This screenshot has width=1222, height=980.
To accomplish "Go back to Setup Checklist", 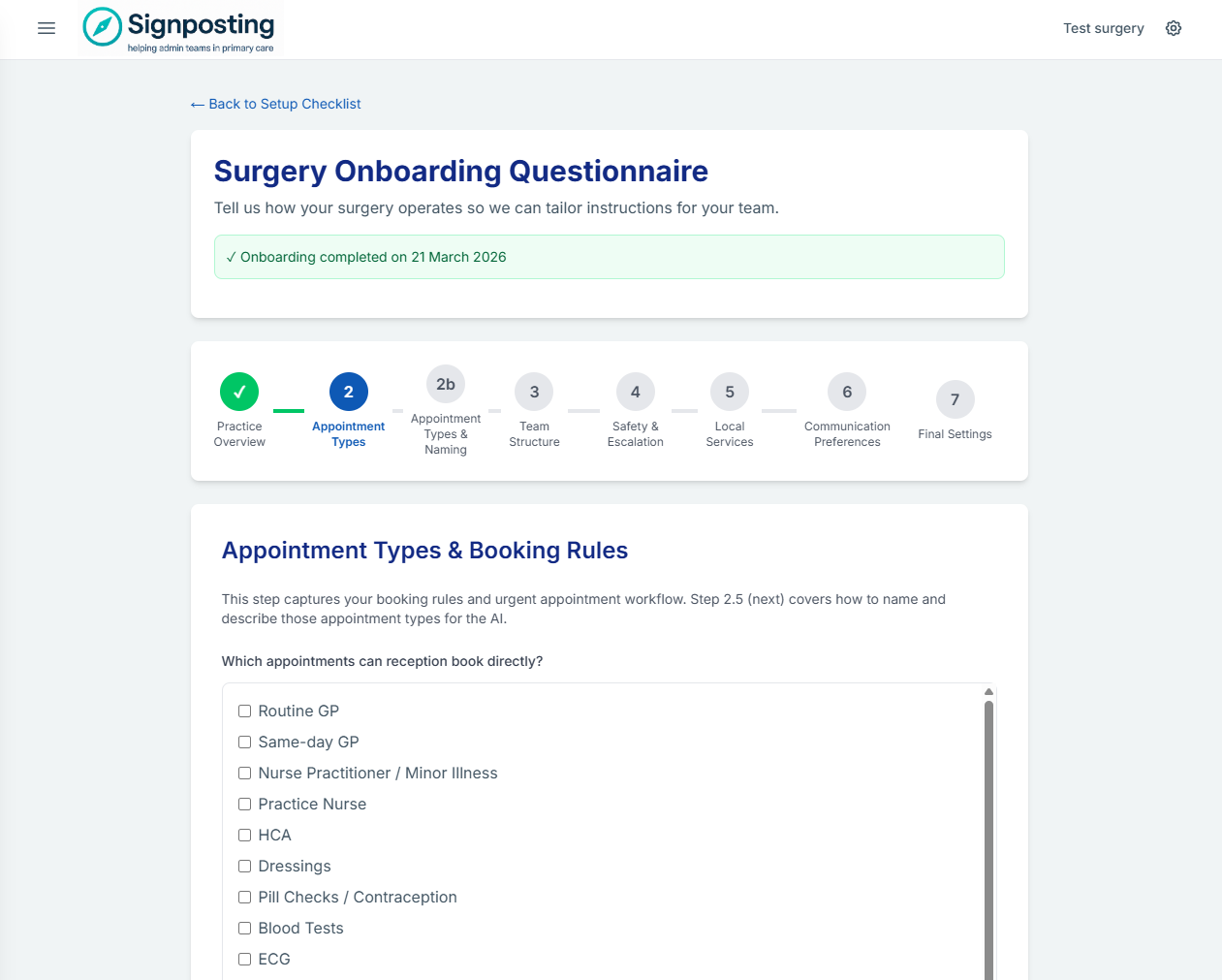I will click(275, 104).
